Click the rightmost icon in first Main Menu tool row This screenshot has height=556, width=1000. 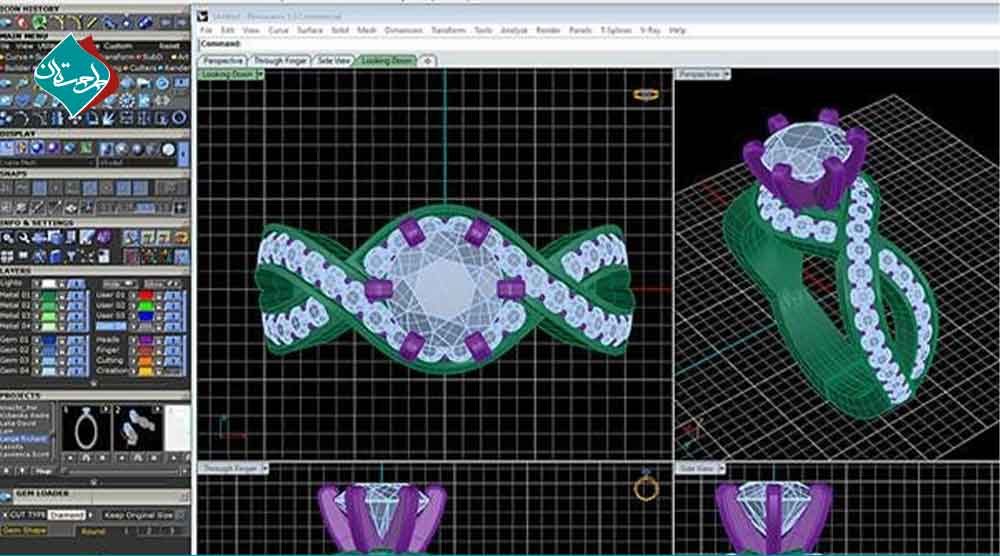(x=181, y=83)
